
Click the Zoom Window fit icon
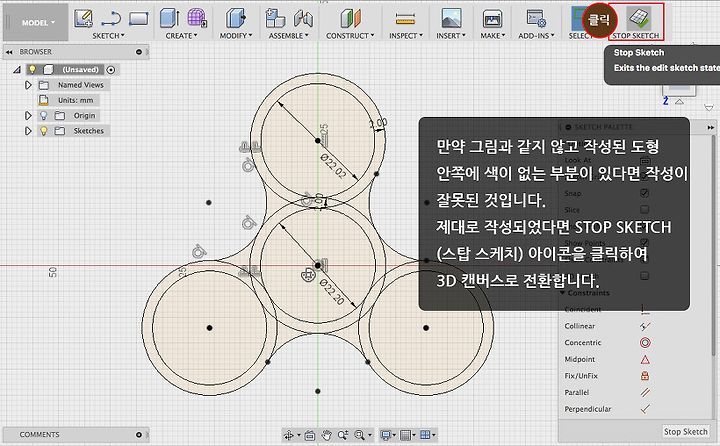coord(359,435)
